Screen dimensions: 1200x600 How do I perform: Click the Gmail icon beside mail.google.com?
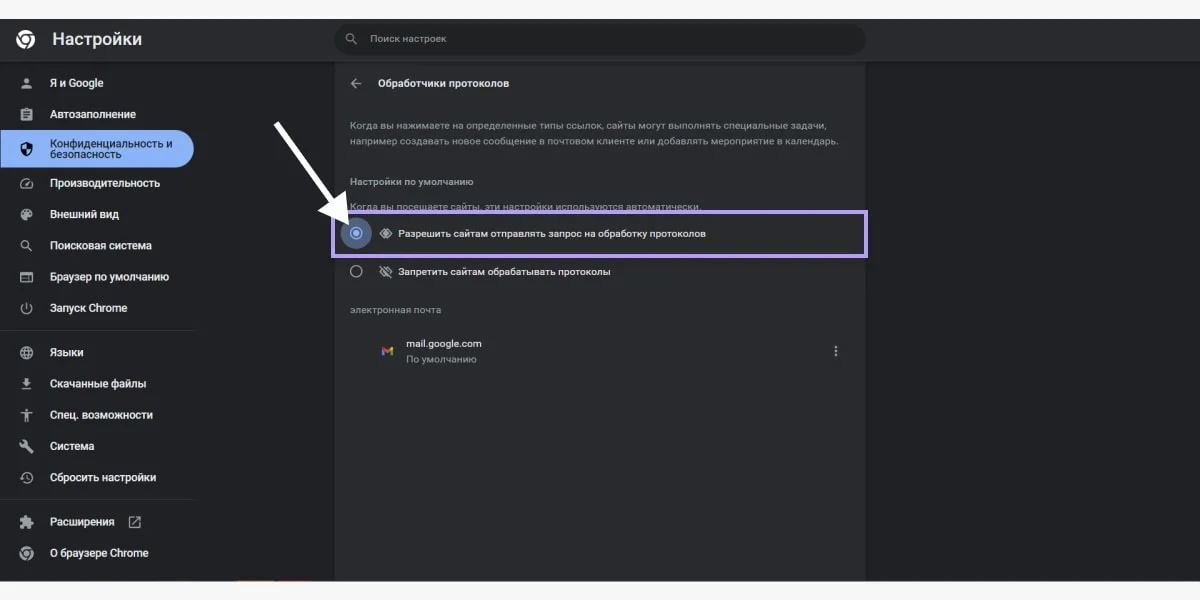pyautogui.click(x=387, y=351)
